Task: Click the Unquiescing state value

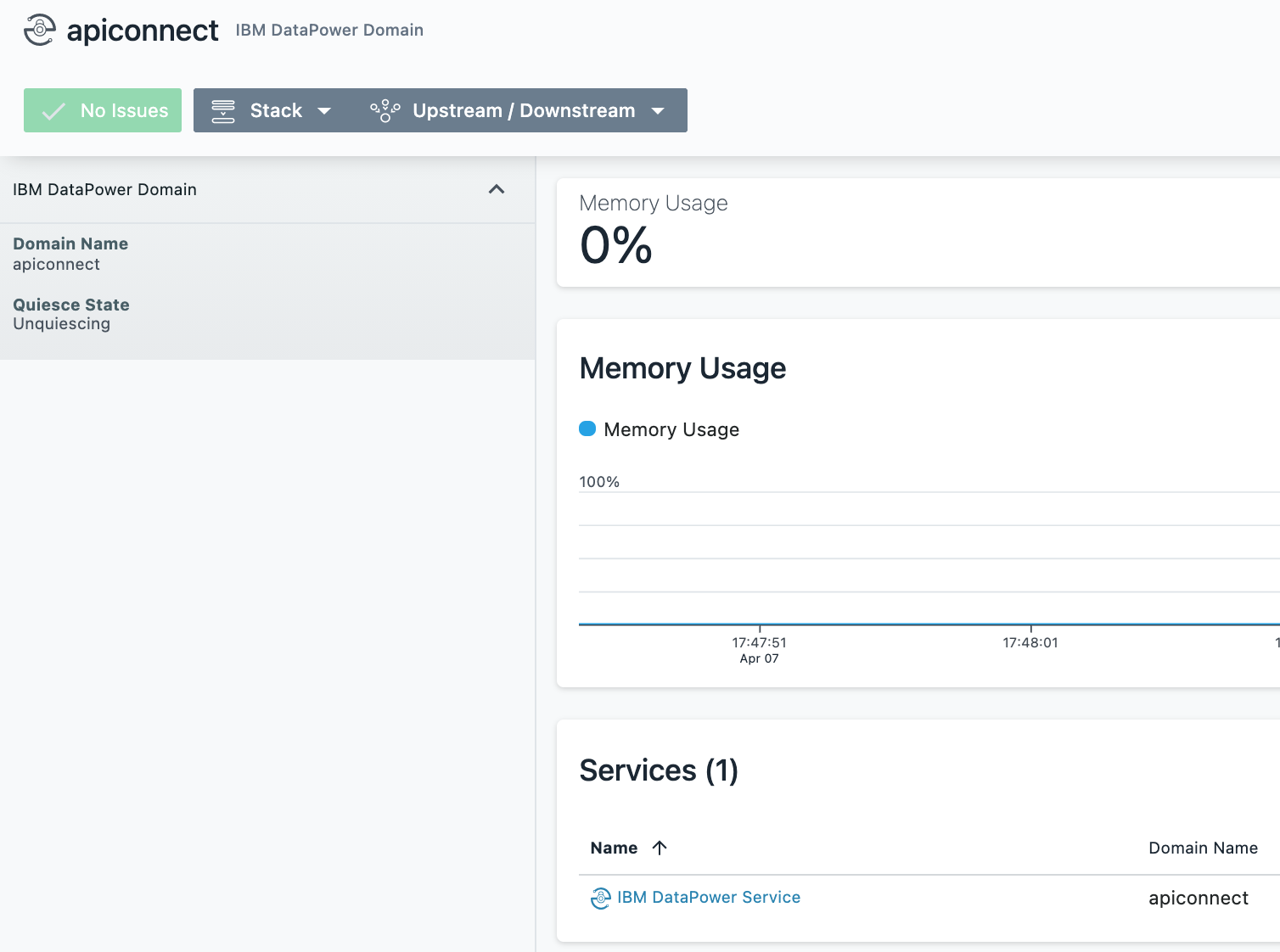Action: [x=61, y=323]
